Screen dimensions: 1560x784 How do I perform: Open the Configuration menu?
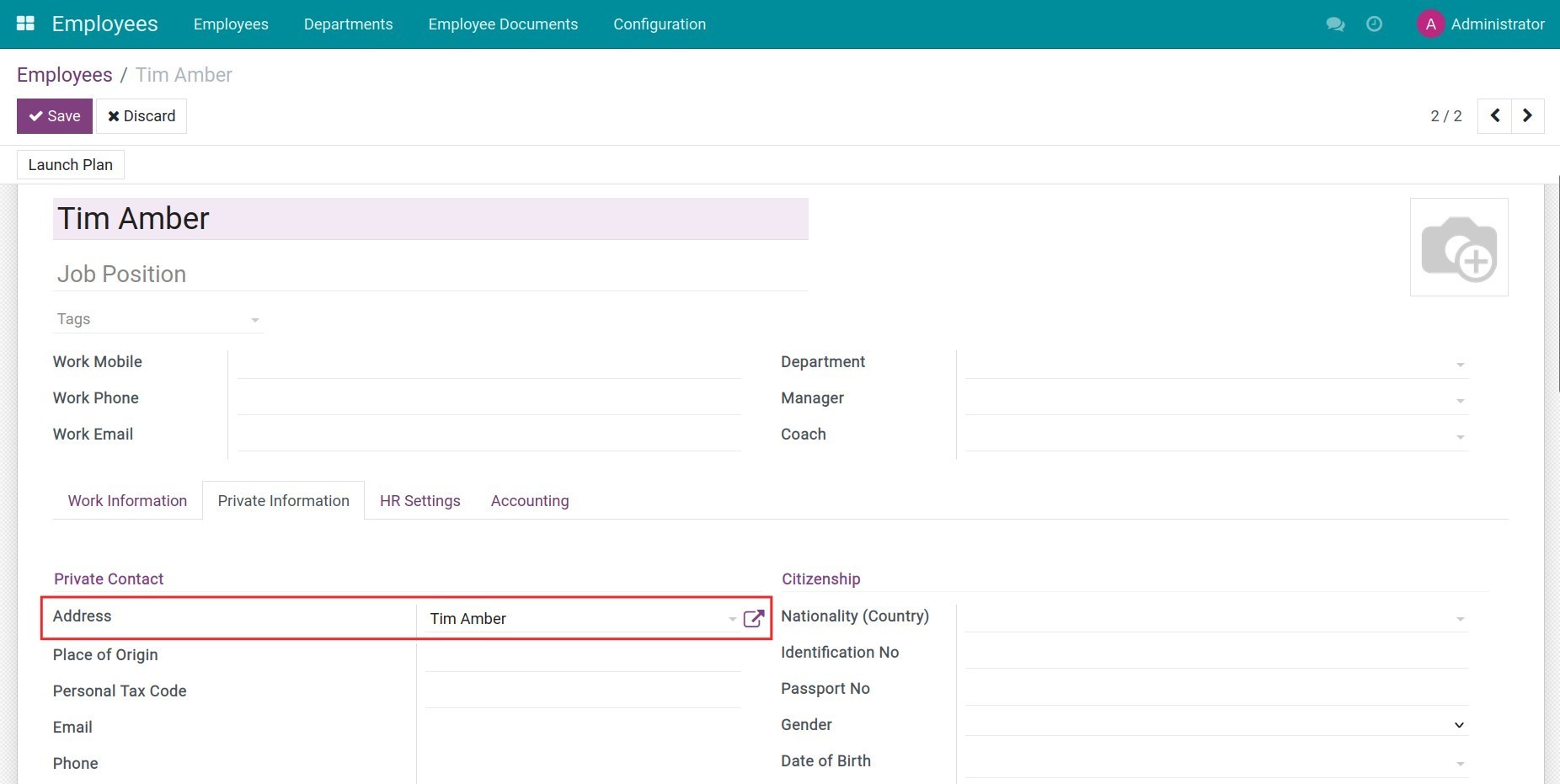tap(660, 24)
